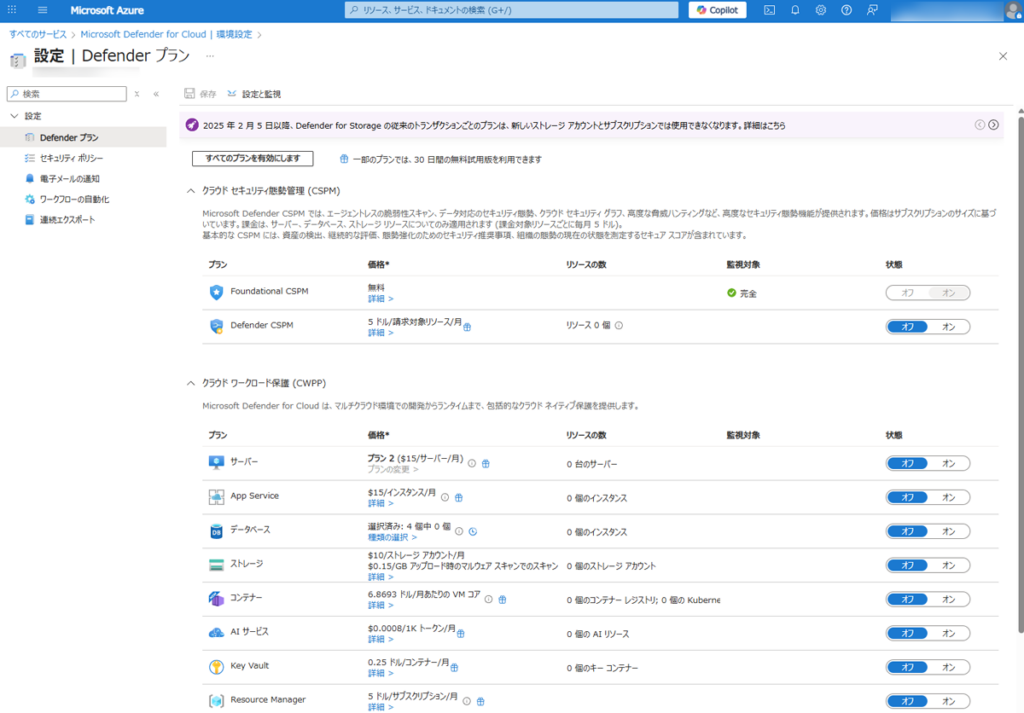Collapse クラウド セキュリティ態勢管理 (CSPM) section
Viewport: 1024px width, 713px height.
(x=191, y=190)
